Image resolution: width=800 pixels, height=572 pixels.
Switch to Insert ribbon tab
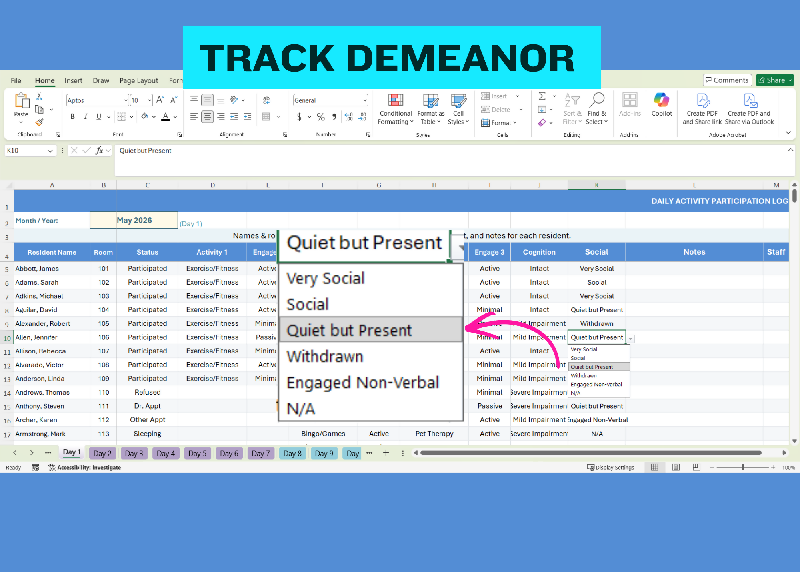coord(73,81)
